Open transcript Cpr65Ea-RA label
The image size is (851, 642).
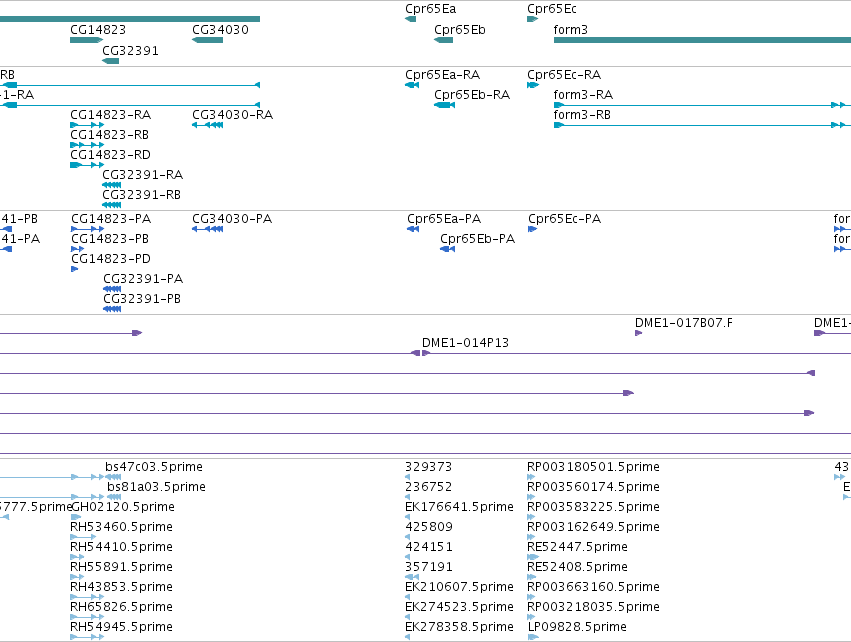point(442,75)
